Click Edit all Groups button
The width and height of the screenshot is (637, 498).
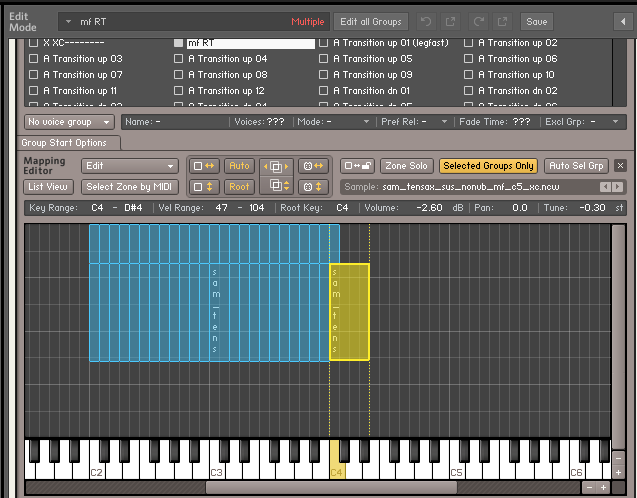pyautogui.click(x=370, y=22)
